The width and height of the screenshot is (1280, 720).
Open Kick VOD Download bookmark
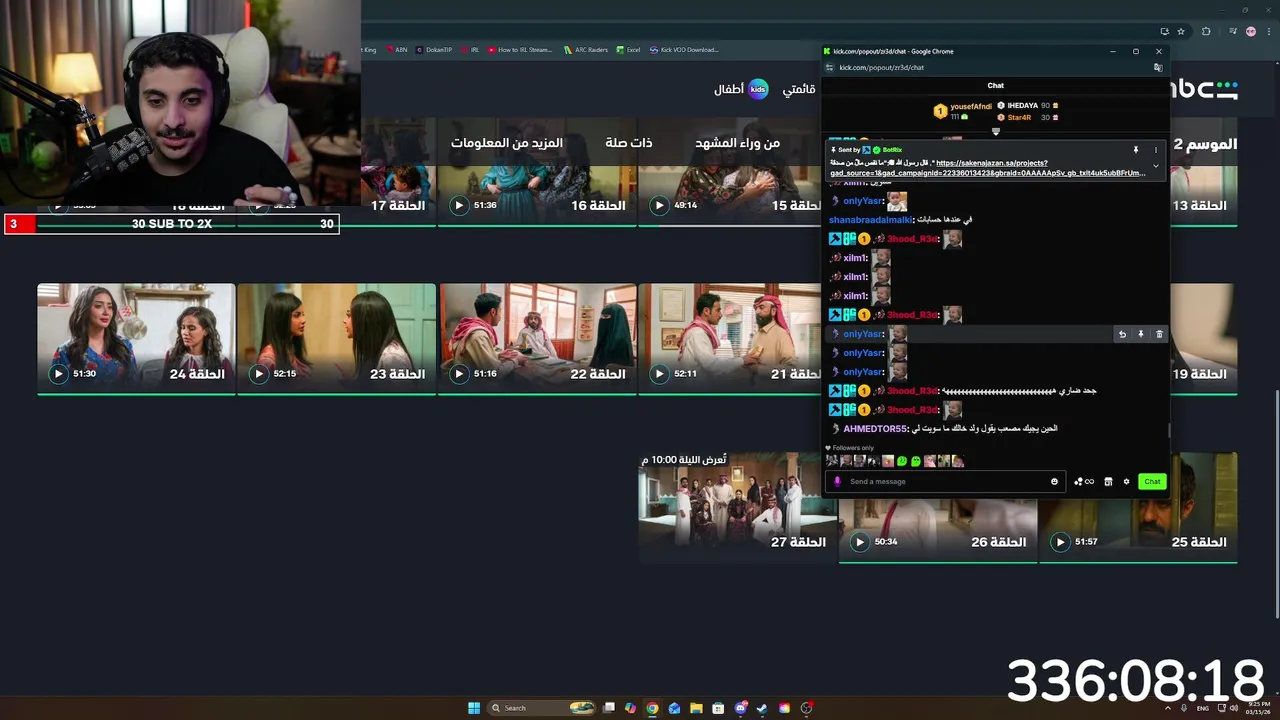(683, 49)
